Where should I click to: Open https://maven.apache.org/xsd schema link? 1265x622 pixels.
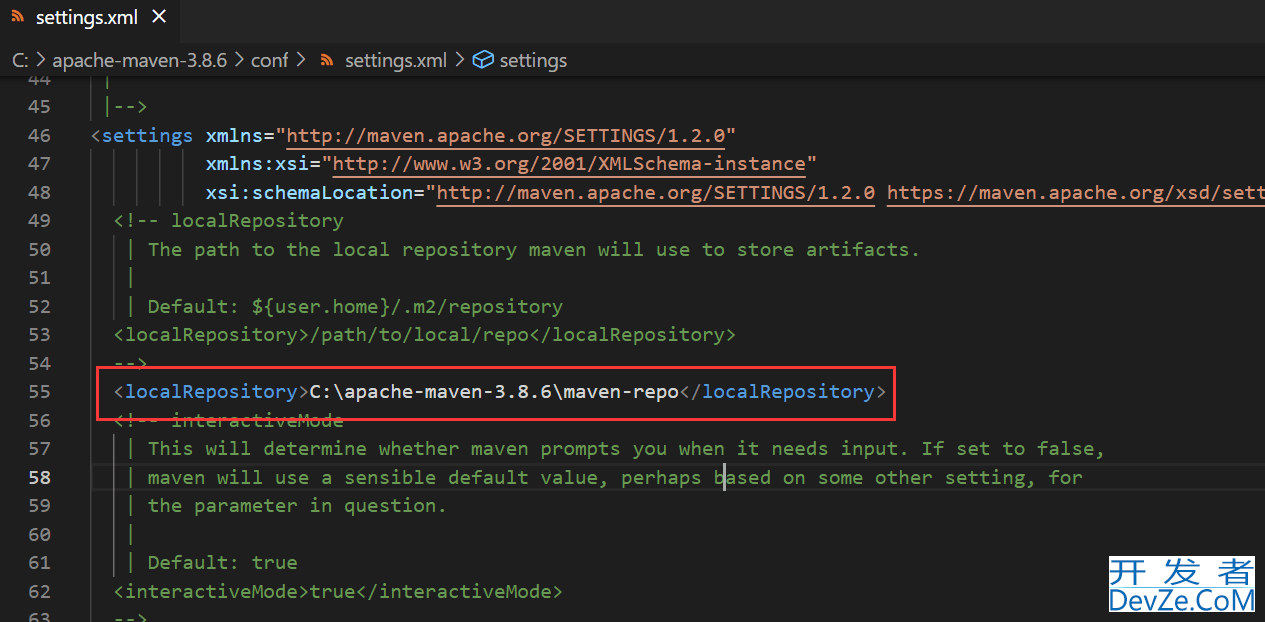click(x=1075, y=192)
